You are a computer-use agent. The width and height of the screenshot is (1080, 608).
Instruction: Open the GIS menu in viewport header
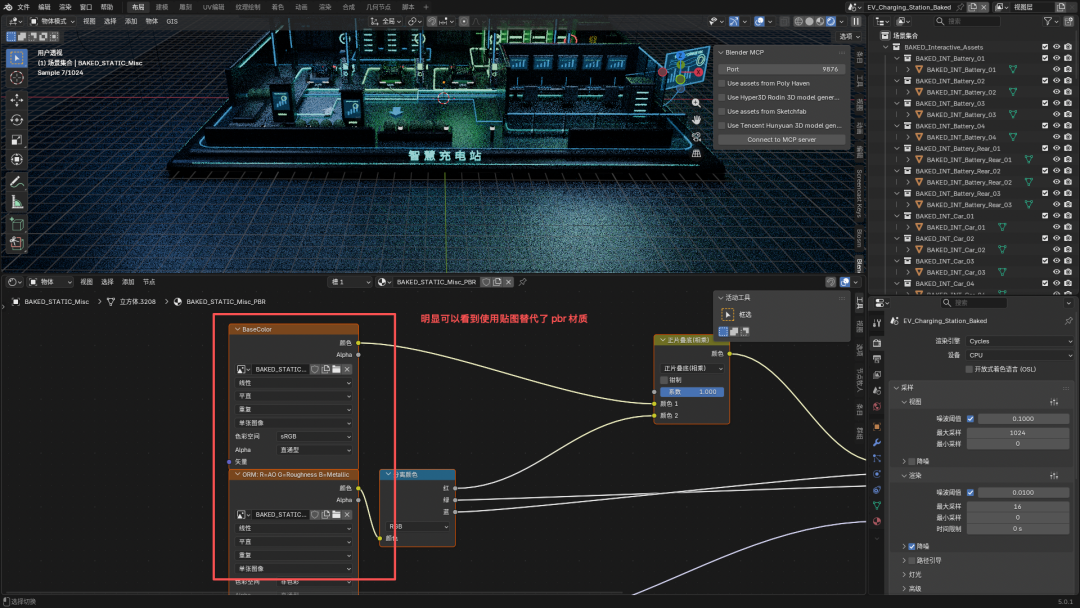172,21
